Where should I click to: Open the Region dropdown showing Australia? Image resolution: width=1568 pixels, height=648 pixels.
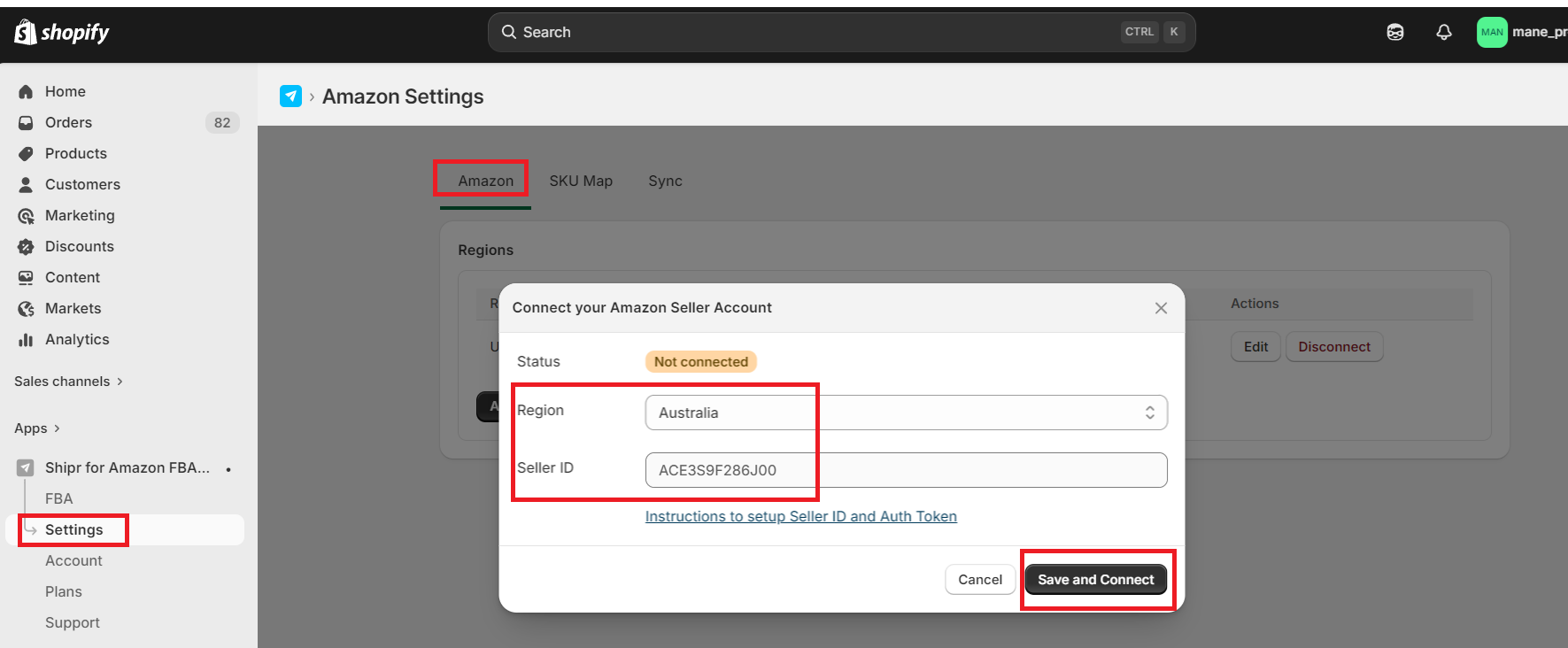(906, 413)
